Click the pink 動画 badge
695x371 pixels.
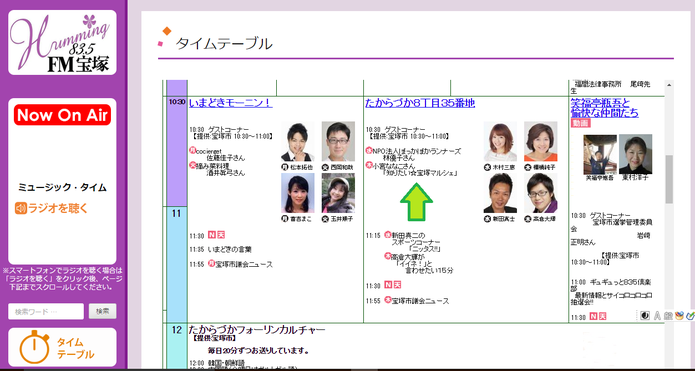pos(581,123)
